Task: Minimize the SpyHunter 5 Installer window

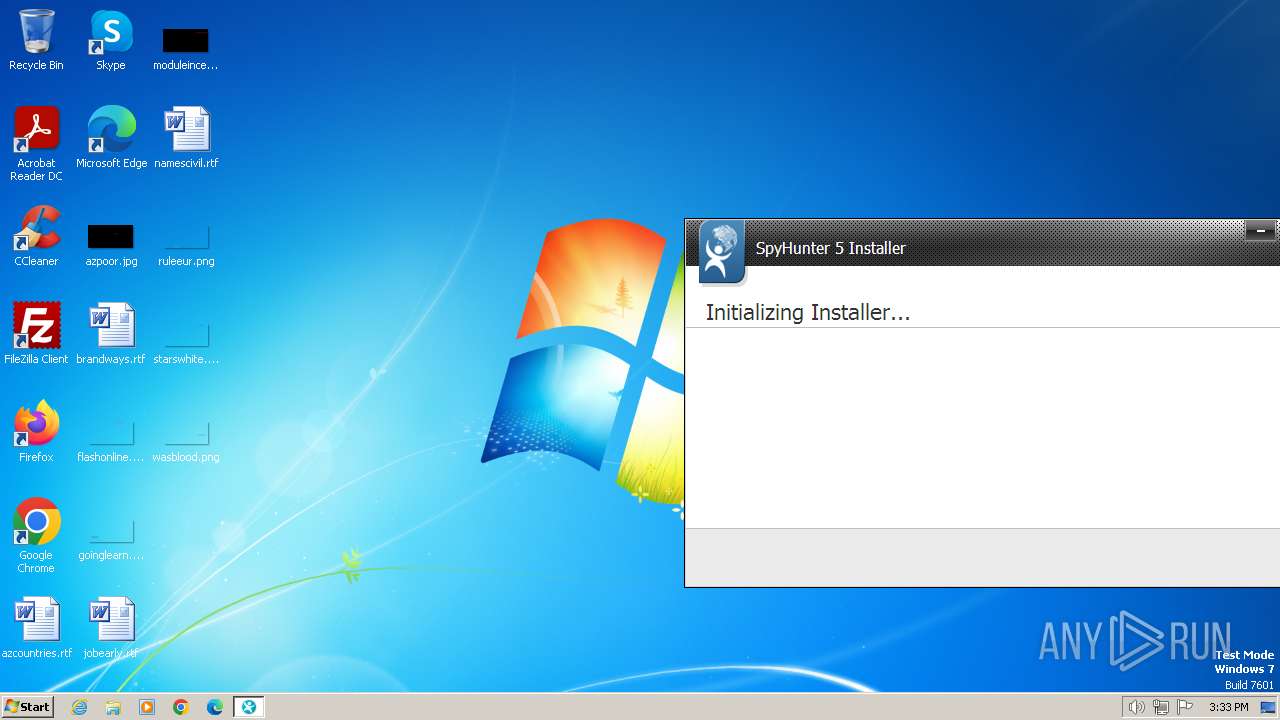Action: click(1260, 231)
